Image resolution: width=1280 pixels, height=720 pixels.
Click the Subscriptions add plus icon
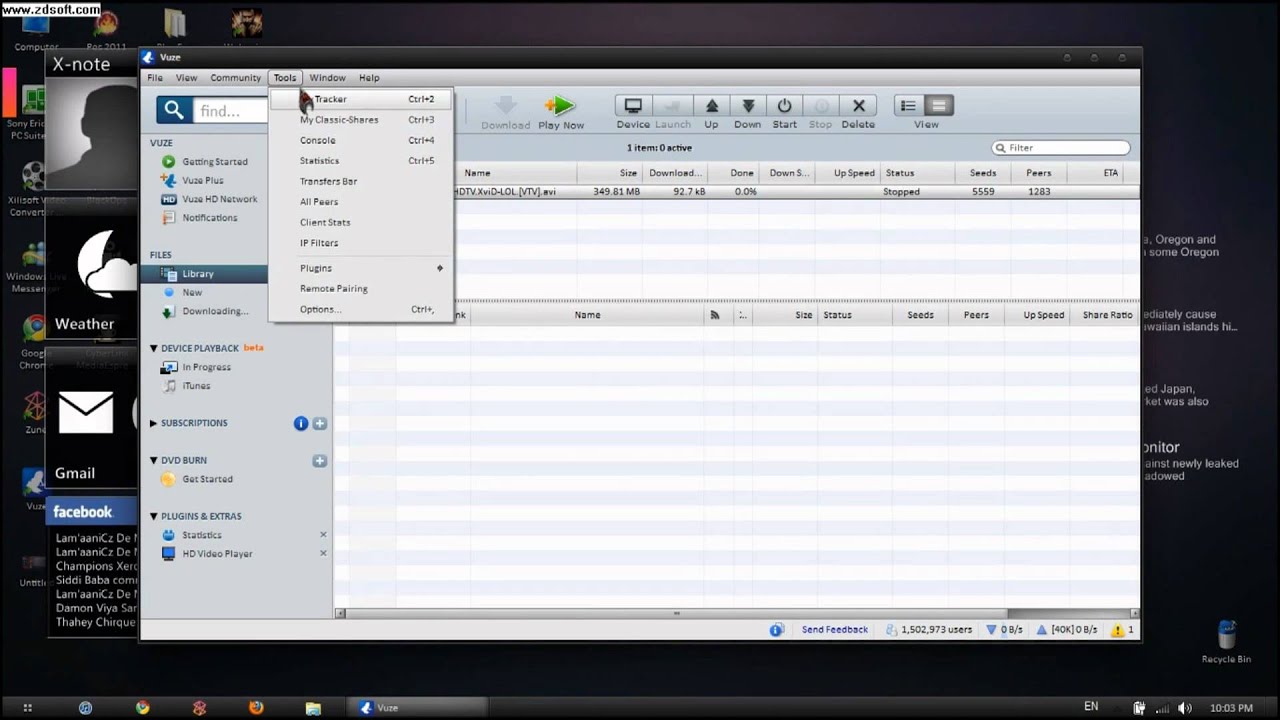pyautogui.click(x=320, y=423)
